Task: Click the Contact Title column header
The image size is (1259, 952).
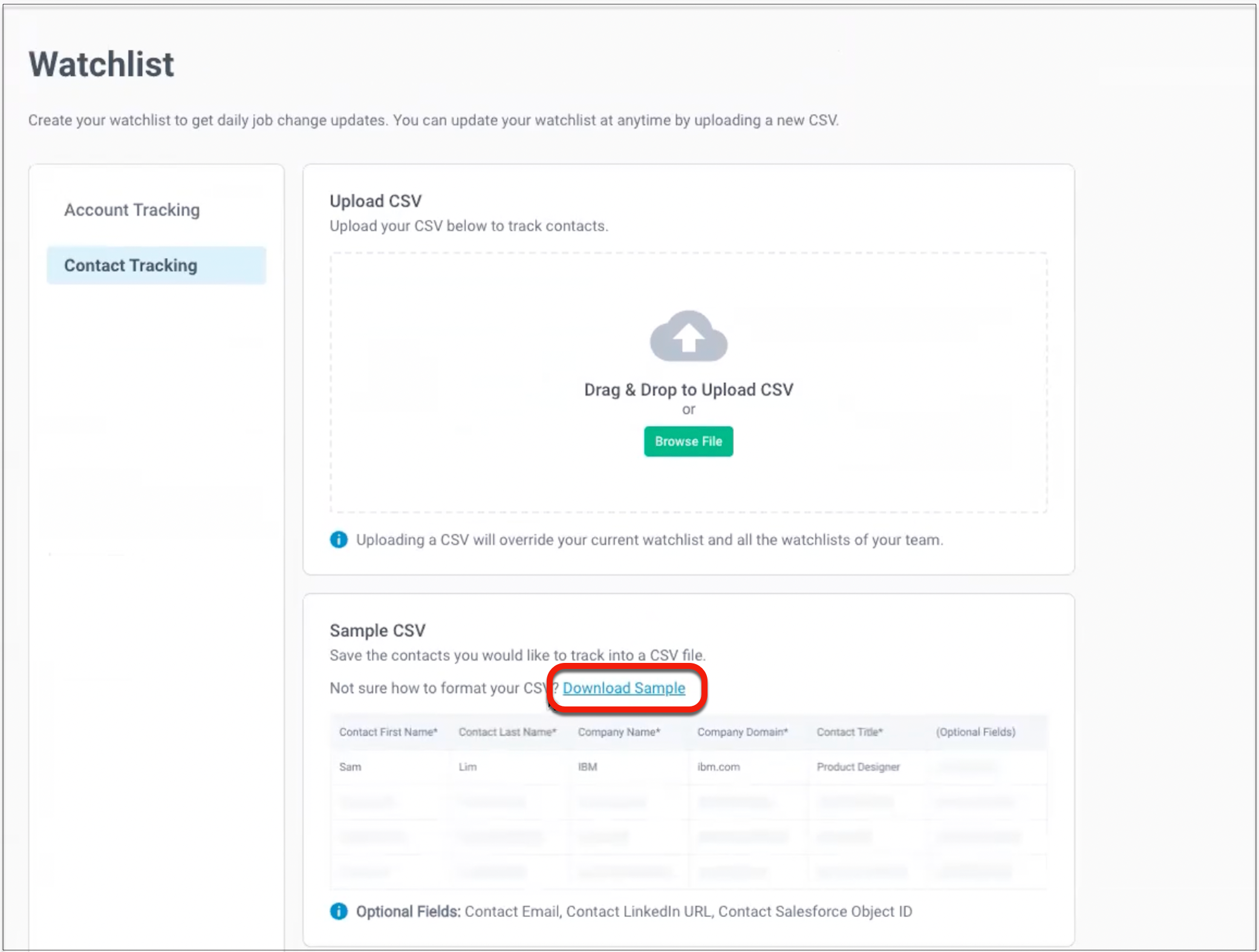Action: coord(849,732)
